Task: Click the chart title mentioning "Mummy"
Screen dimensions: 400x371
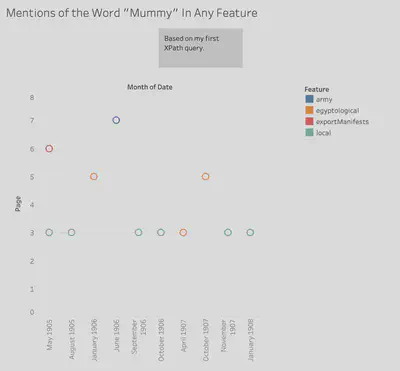Action: tap(132, 13)
